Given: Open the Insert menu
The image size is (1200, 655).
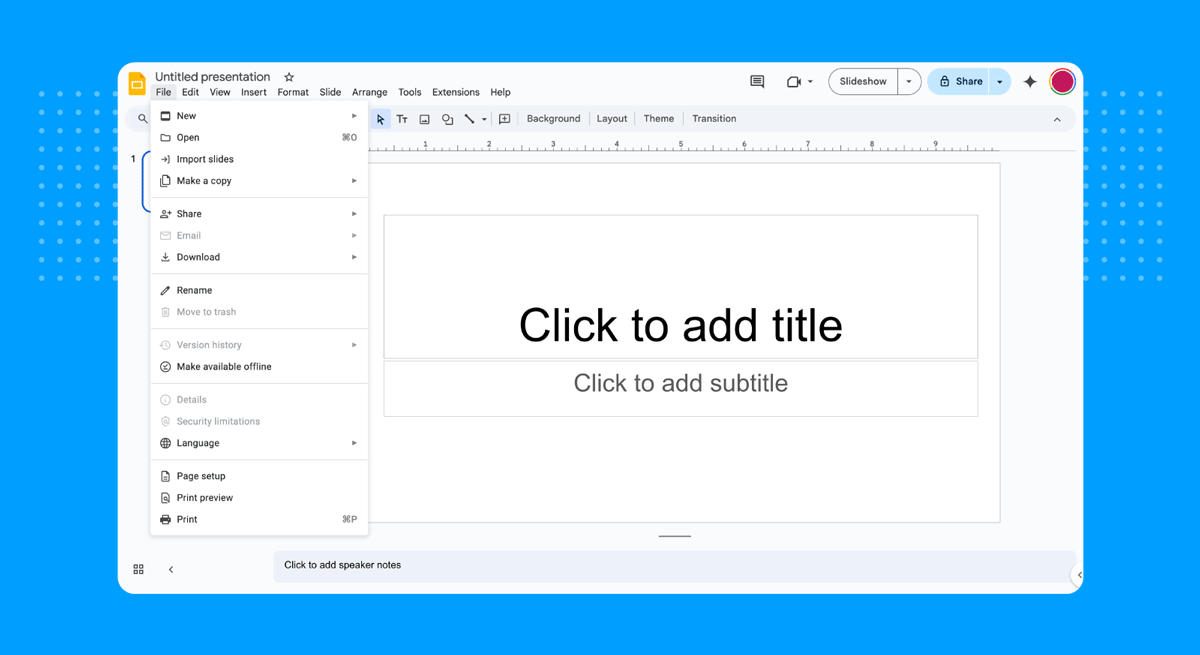Looking at the screenshot, I should 254,92.
